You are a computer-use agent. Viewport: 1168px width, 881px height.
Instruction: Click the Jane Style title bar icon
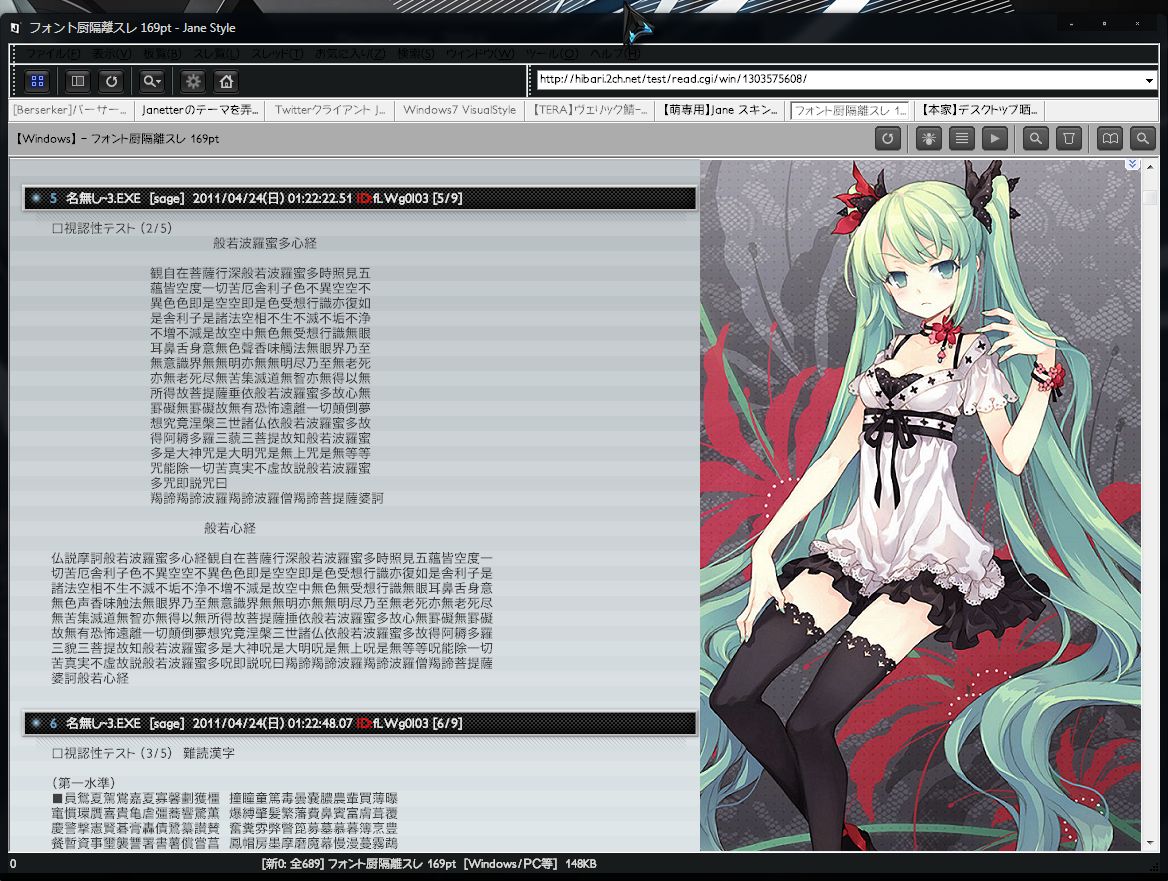(x=15, y=28)
